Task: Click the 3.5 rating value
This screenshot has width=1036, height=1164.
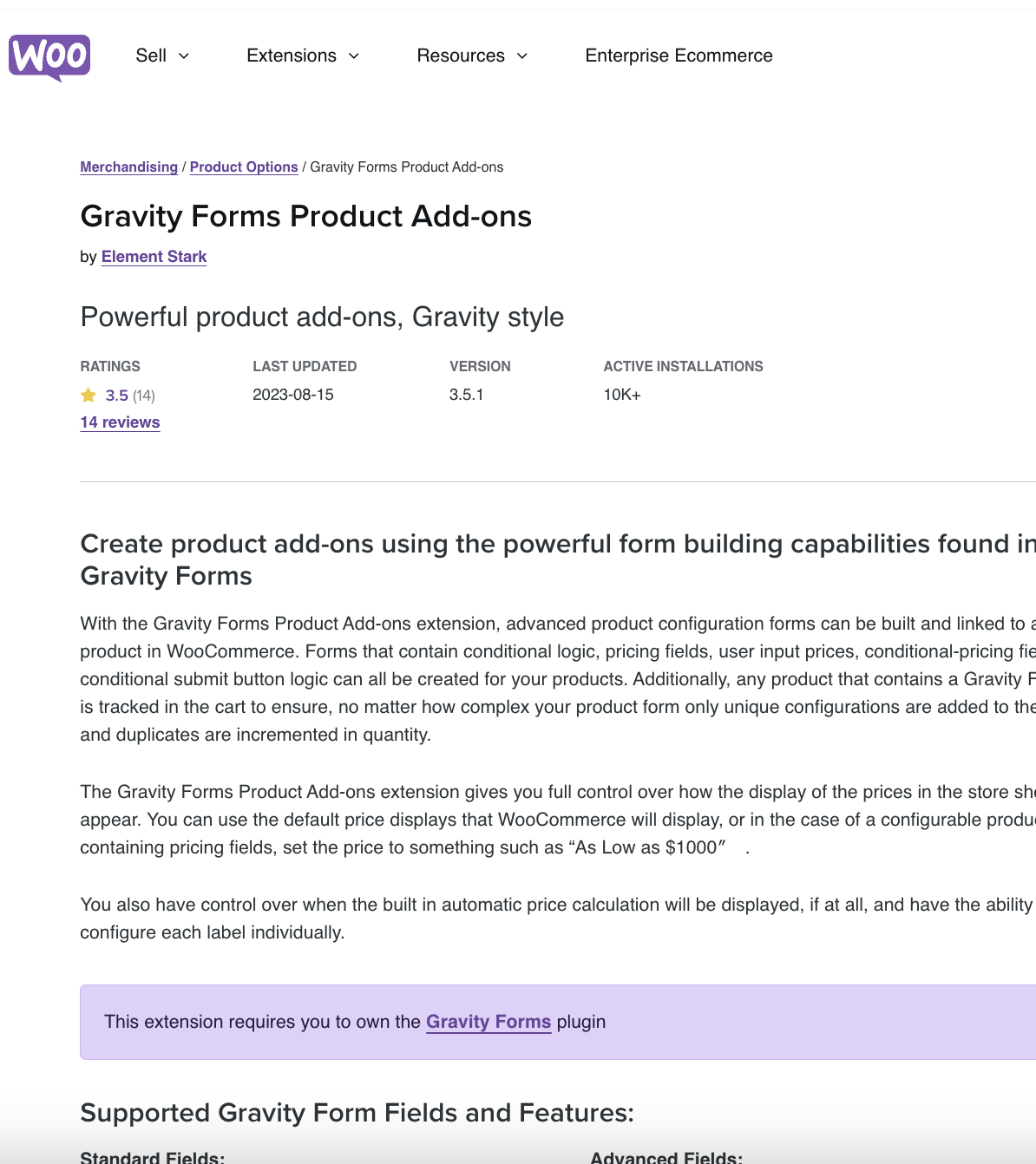Action: [x=117, y=395]
